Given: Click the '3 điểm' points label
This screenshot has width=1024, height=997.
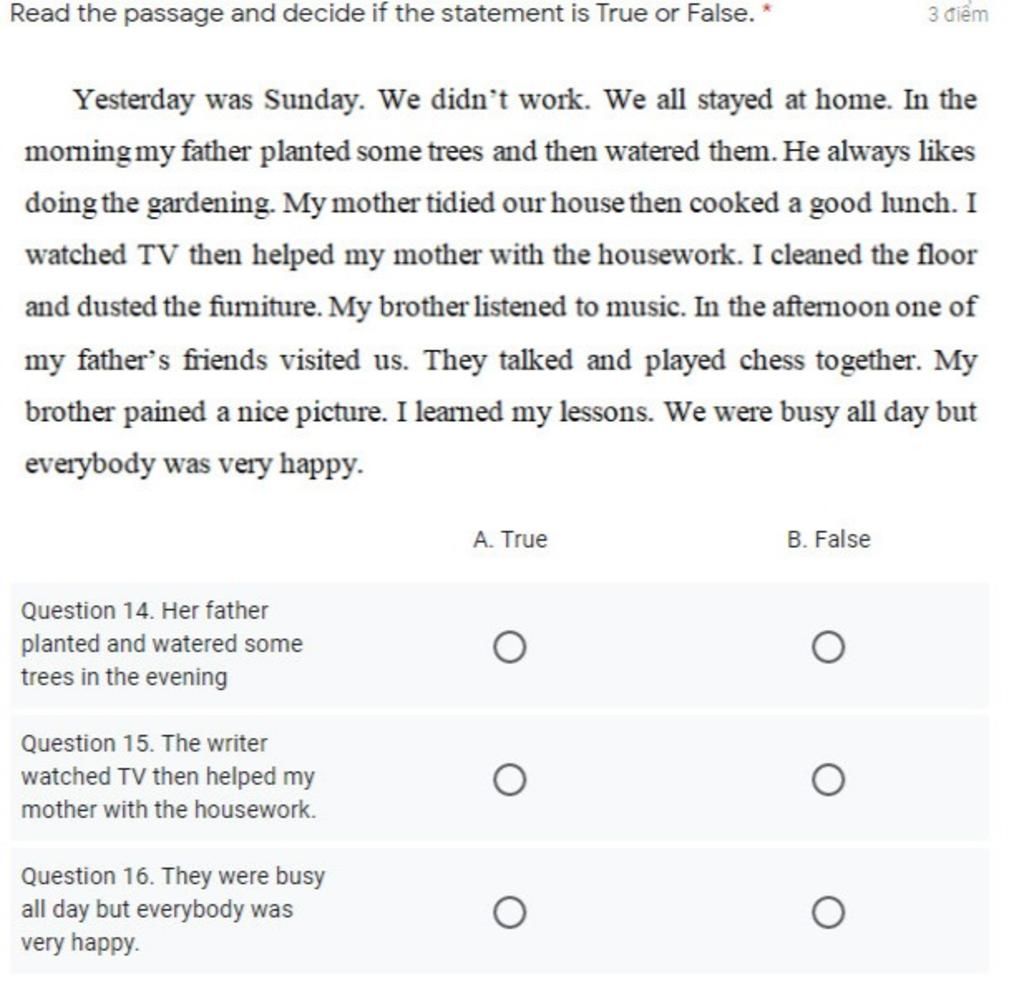Looking at the screenshot, I should click(958, 14).
